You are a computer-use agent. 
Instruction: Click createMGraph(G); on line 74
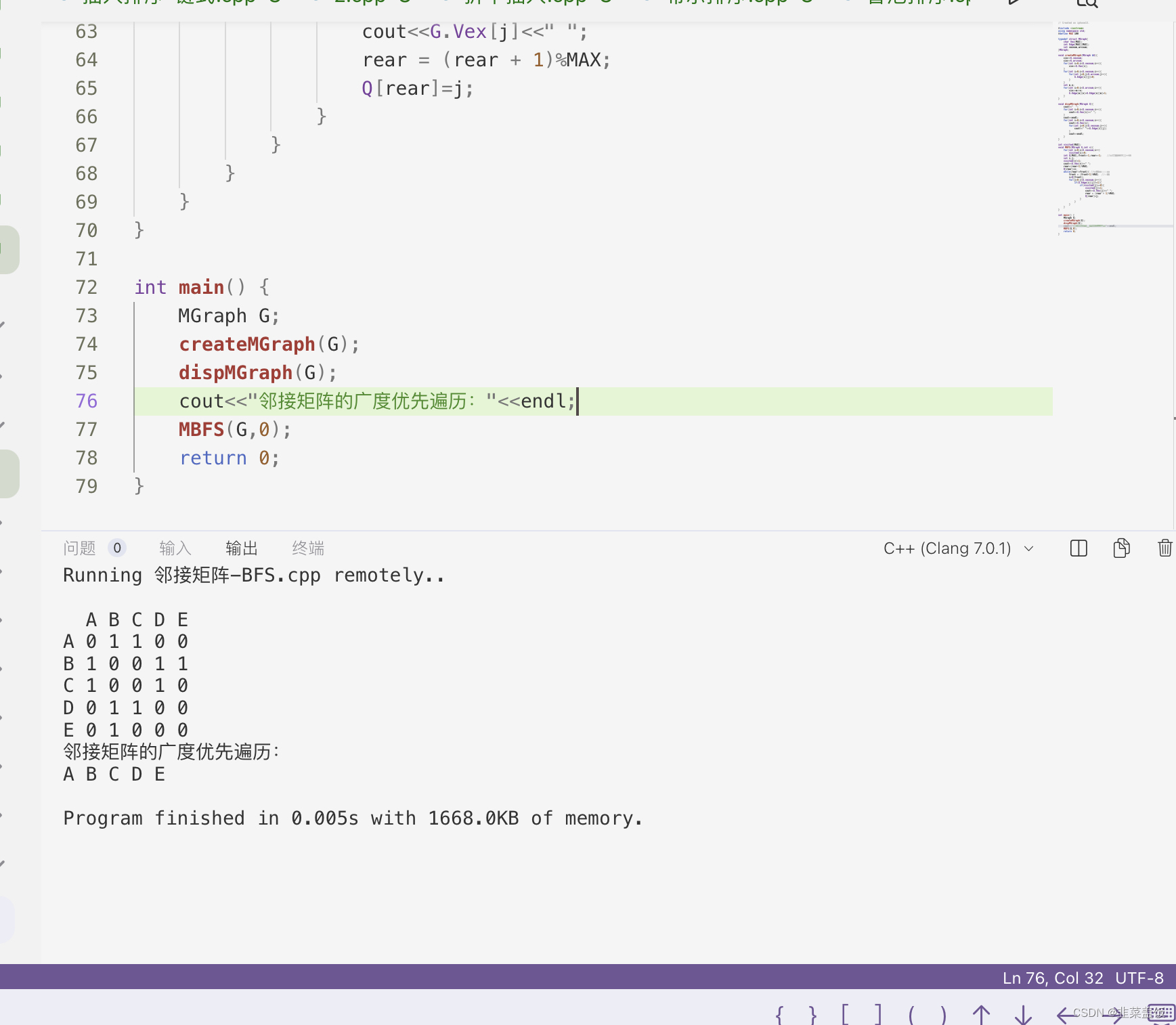point(269,344)
